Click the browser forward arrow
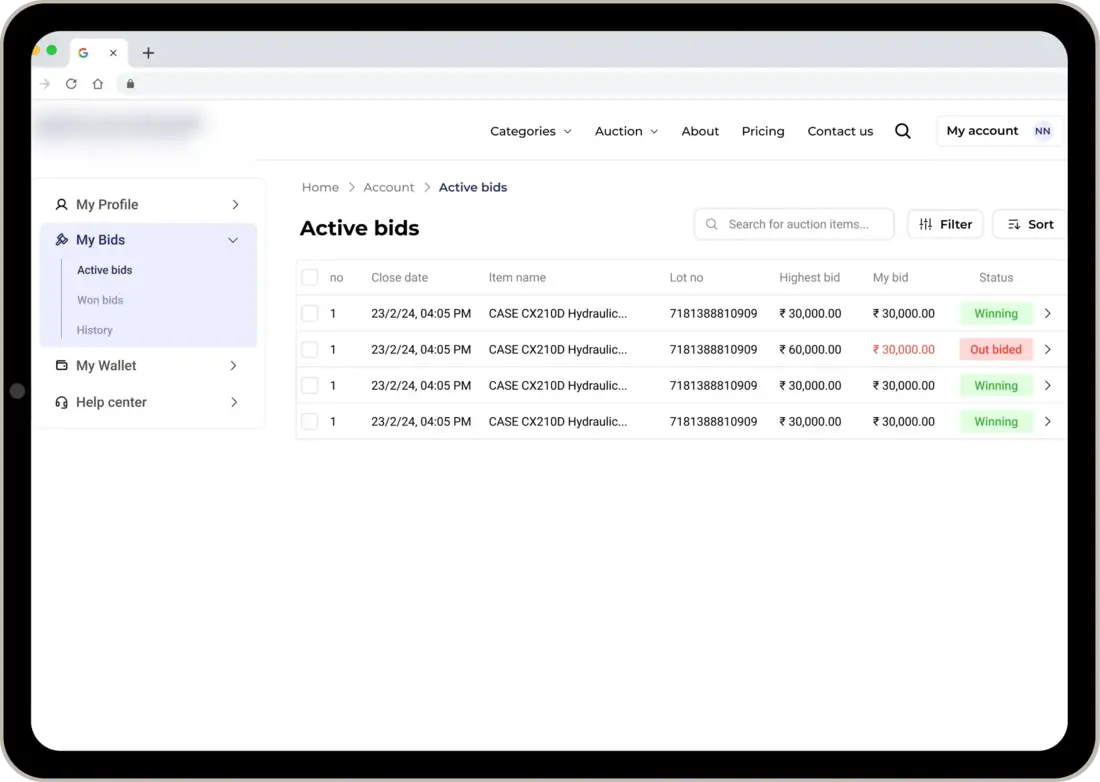 click(x=45, y=83)
